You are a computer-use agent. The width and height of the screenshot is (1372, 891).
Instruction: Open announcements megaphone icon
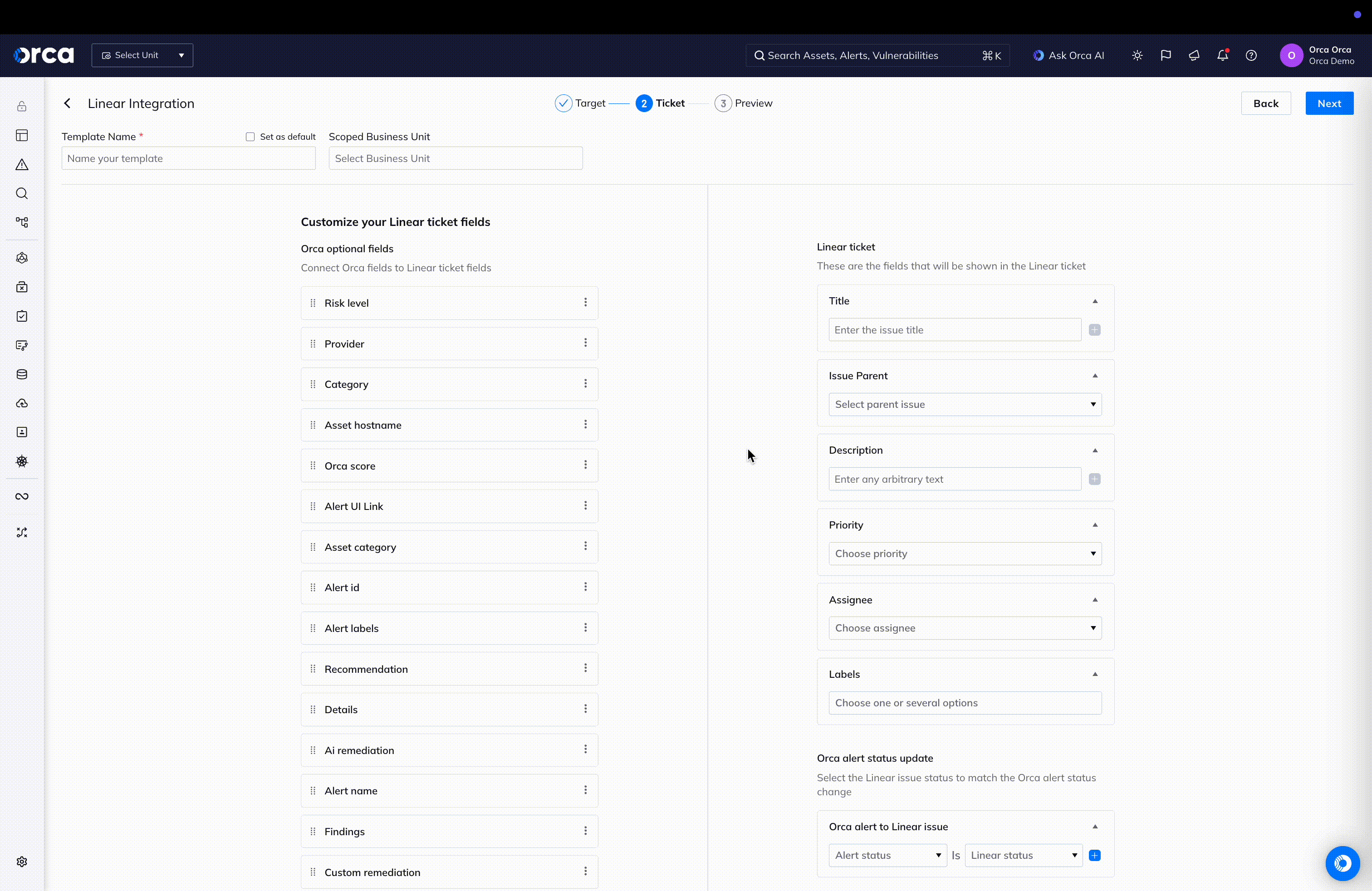1194,55
